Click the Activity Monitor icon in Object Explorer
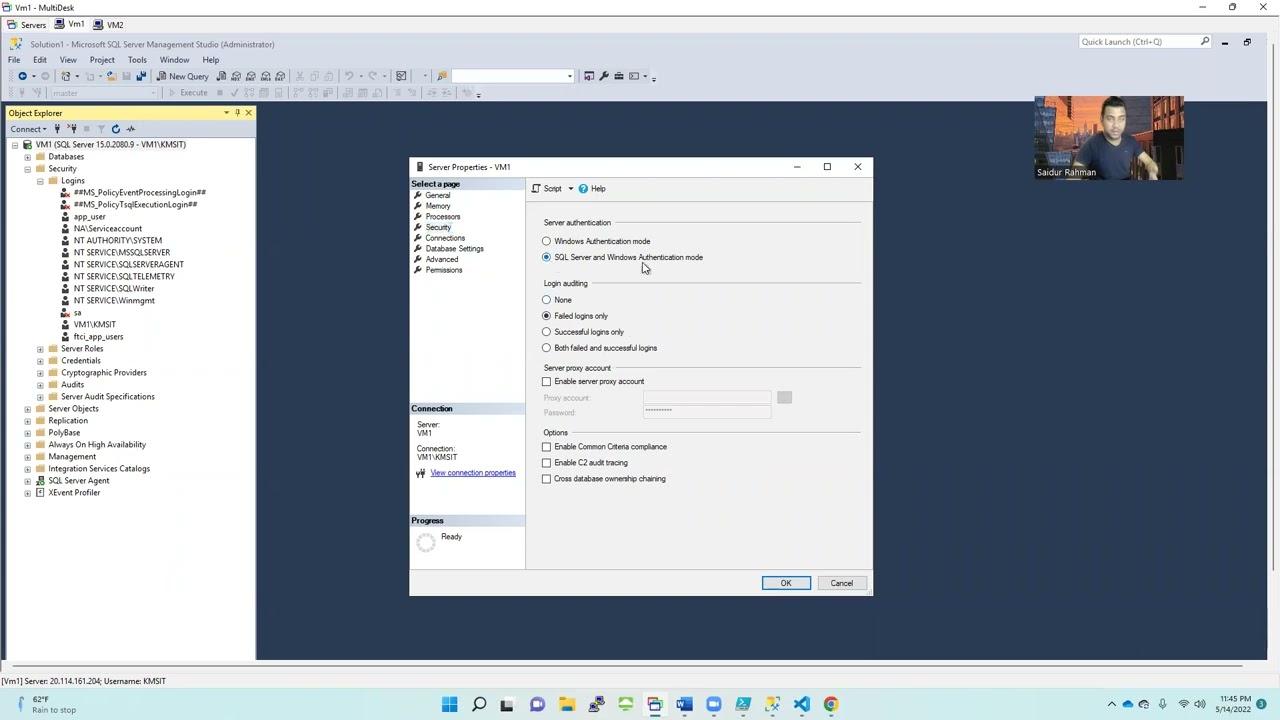This screenshot has width=1280, height=720. [x=131, y=129]
